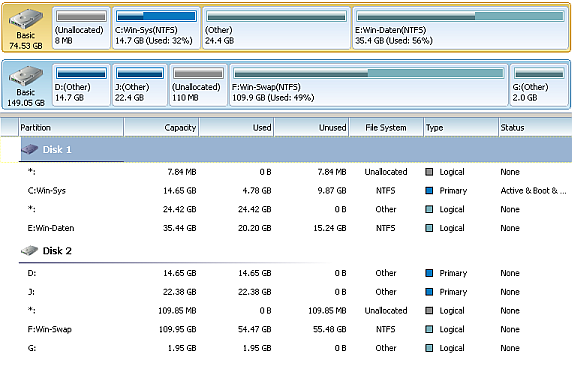
Task: Select the G:(Other) 2.0 GB partition block
Action: [x=539, y=85]
